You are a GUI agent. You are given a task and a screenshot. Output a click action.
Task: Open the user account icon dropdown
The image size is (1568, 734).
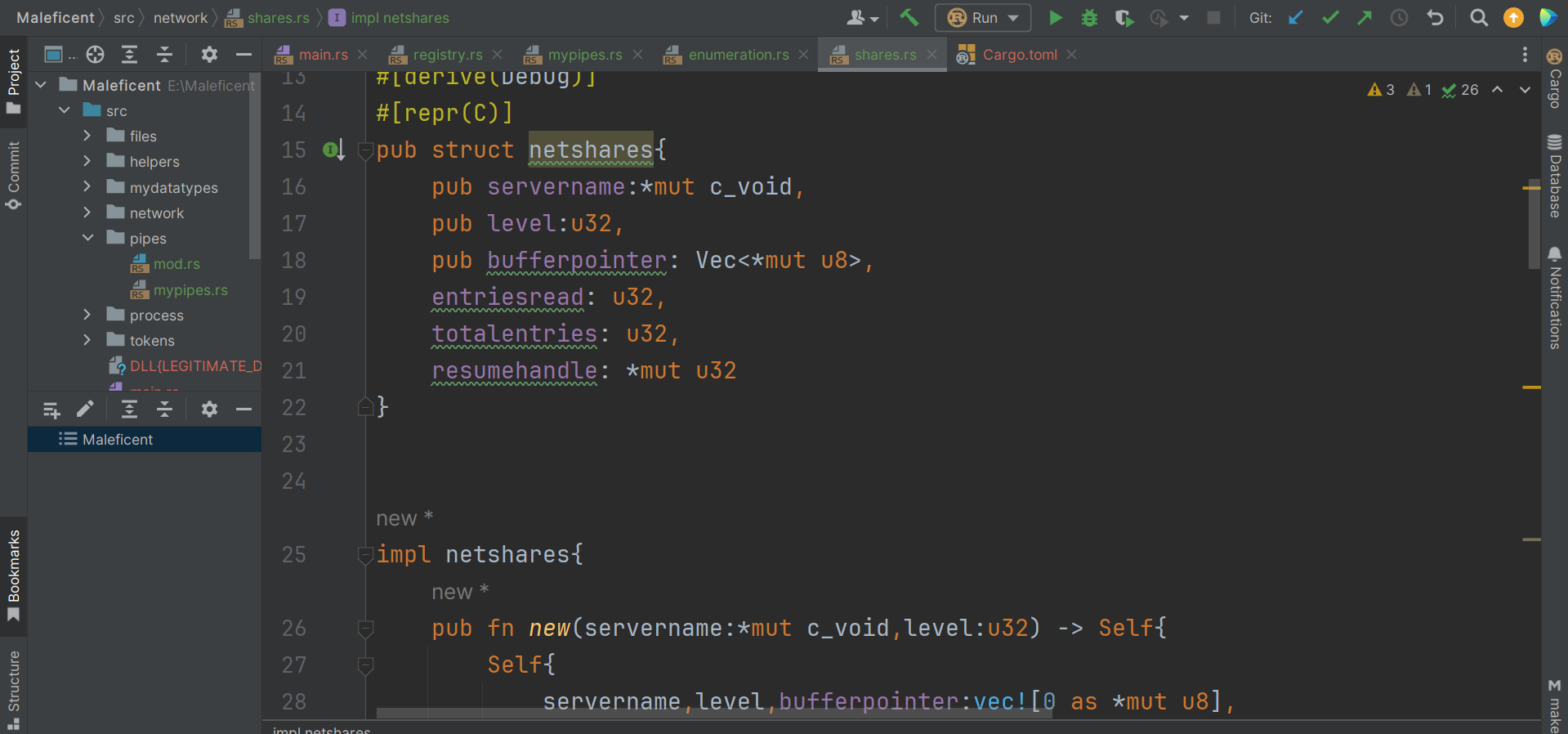(863, 17)
